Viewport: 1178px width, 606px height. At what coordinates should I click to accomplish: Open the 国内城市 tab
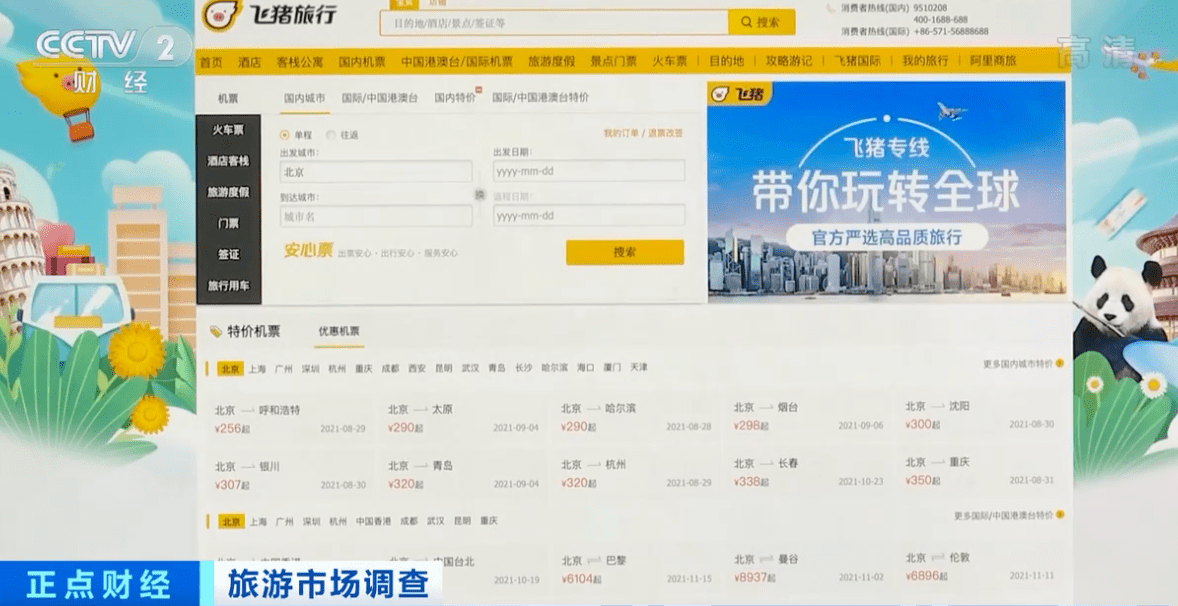(305, 98)
